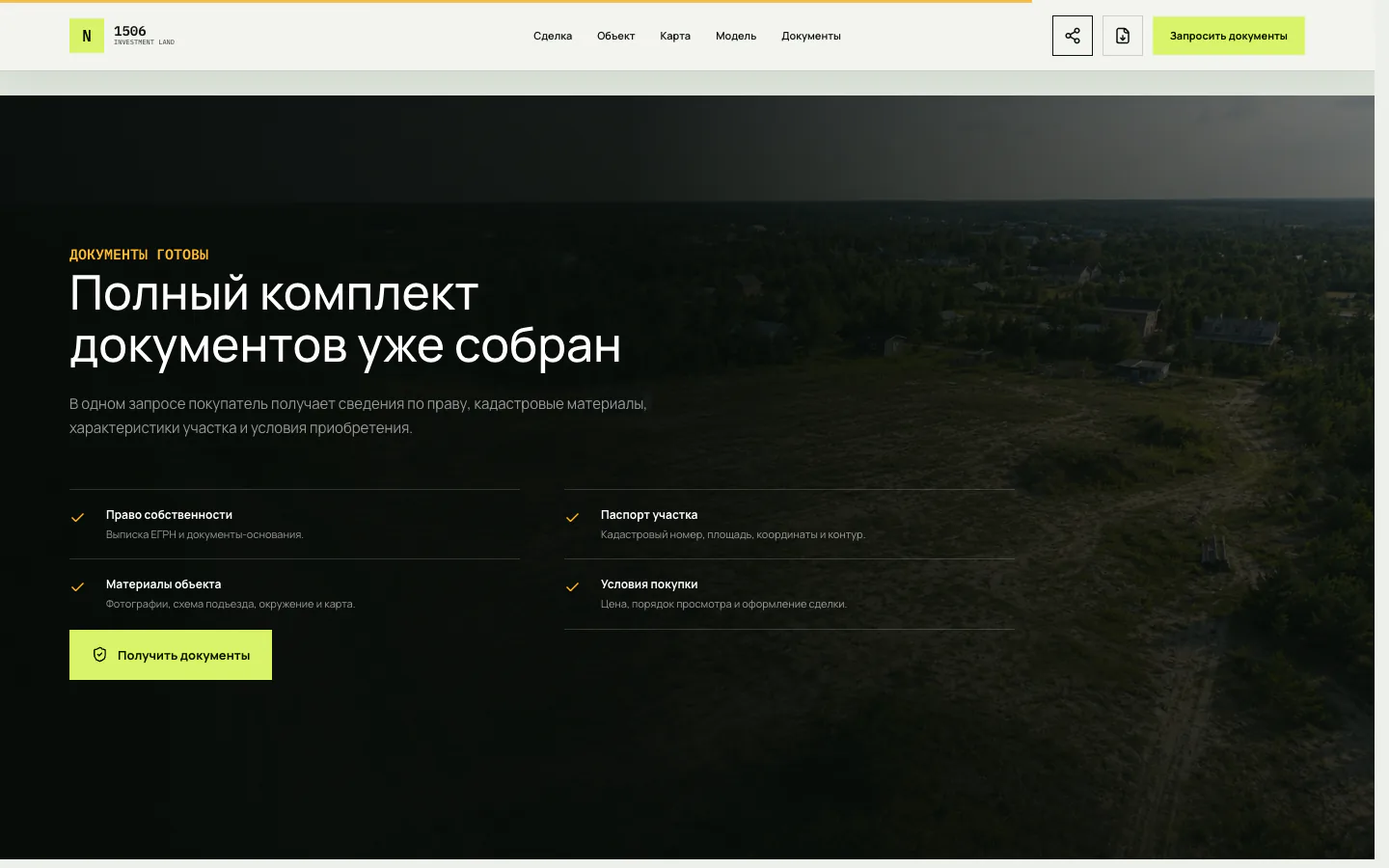Click text 'Кадастровый номер, площадь, координаты и контур.'

[733, 534]
